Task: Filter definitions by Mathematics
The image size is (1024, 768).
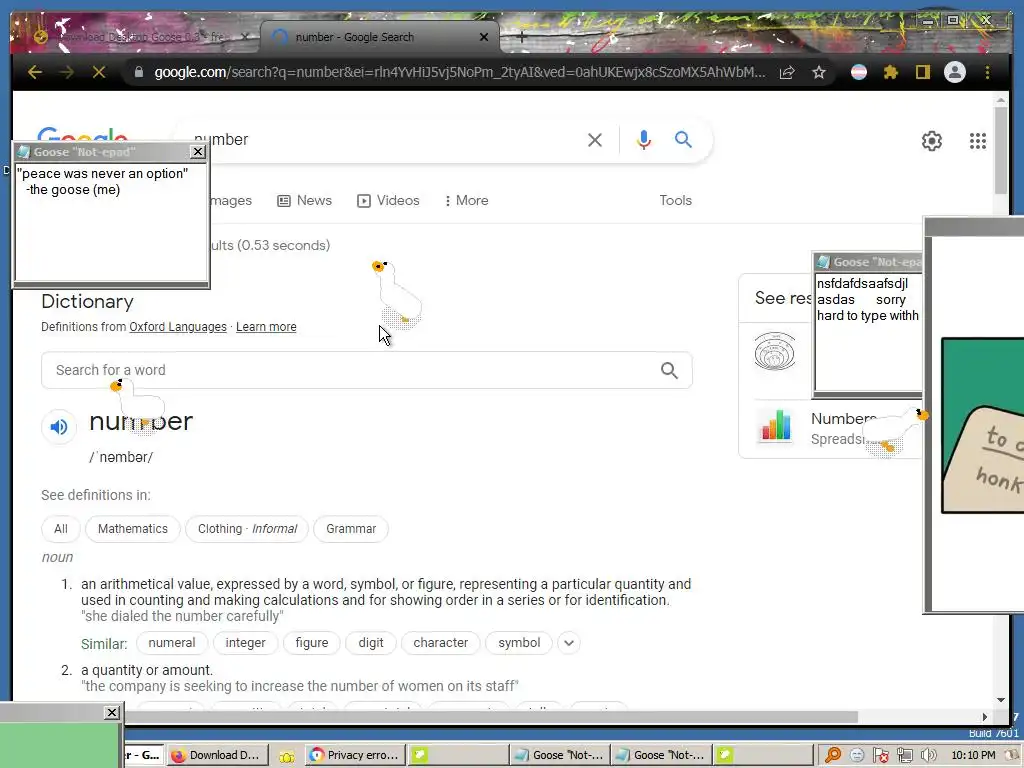Action: pyautogui.click(x=133, y=529)
